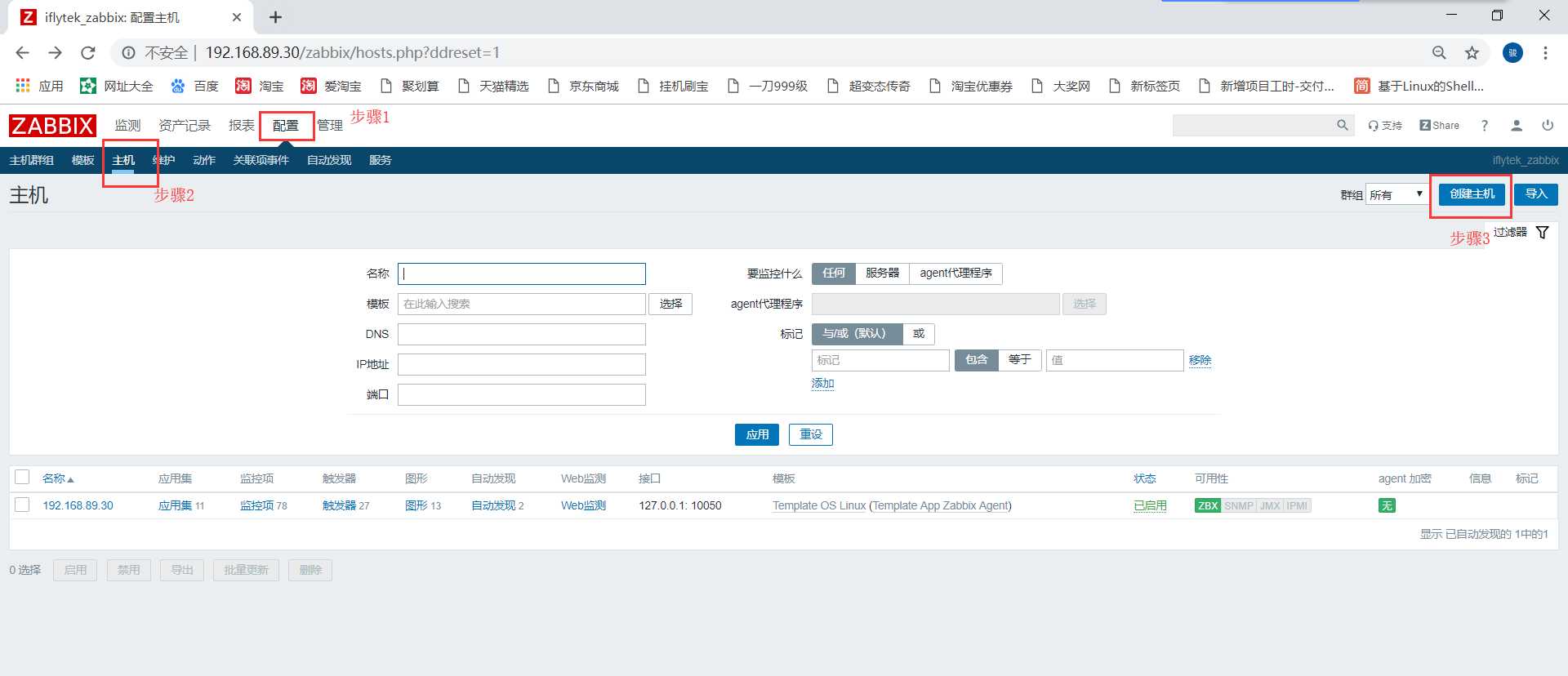The width and height of the screenshot is (1568, 676).
Task: Tick the checkbox for host 192.168.89.30
Action: click(x=22, y=505)
